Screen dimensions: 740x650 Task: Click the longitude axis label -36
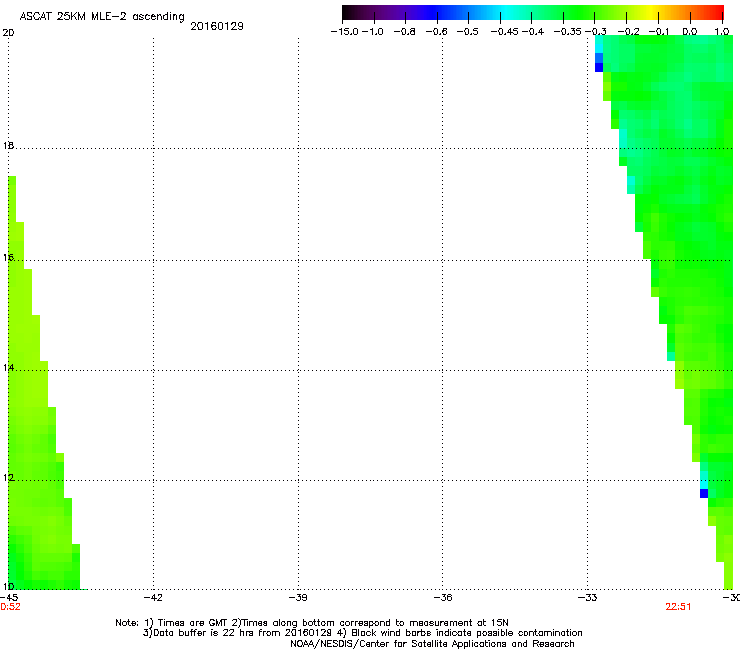(443, 597)
